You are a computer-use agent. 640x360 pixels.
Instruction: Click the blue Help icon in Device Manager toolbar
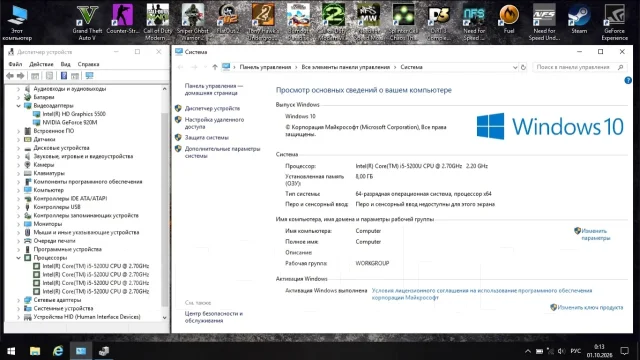64,76
